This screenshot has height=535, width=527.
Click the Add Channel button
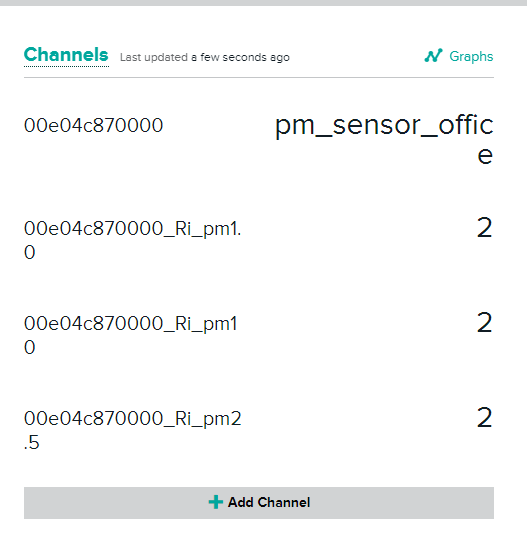(259, 503)
